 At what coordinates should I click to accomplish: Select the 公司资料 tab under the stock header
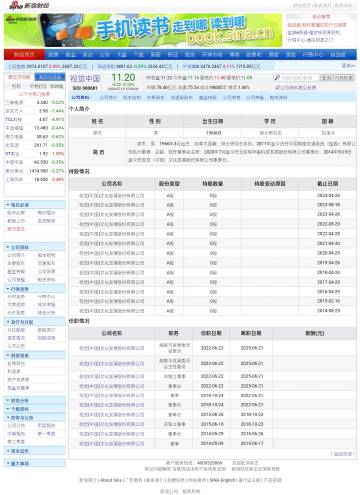click(81, 98)
